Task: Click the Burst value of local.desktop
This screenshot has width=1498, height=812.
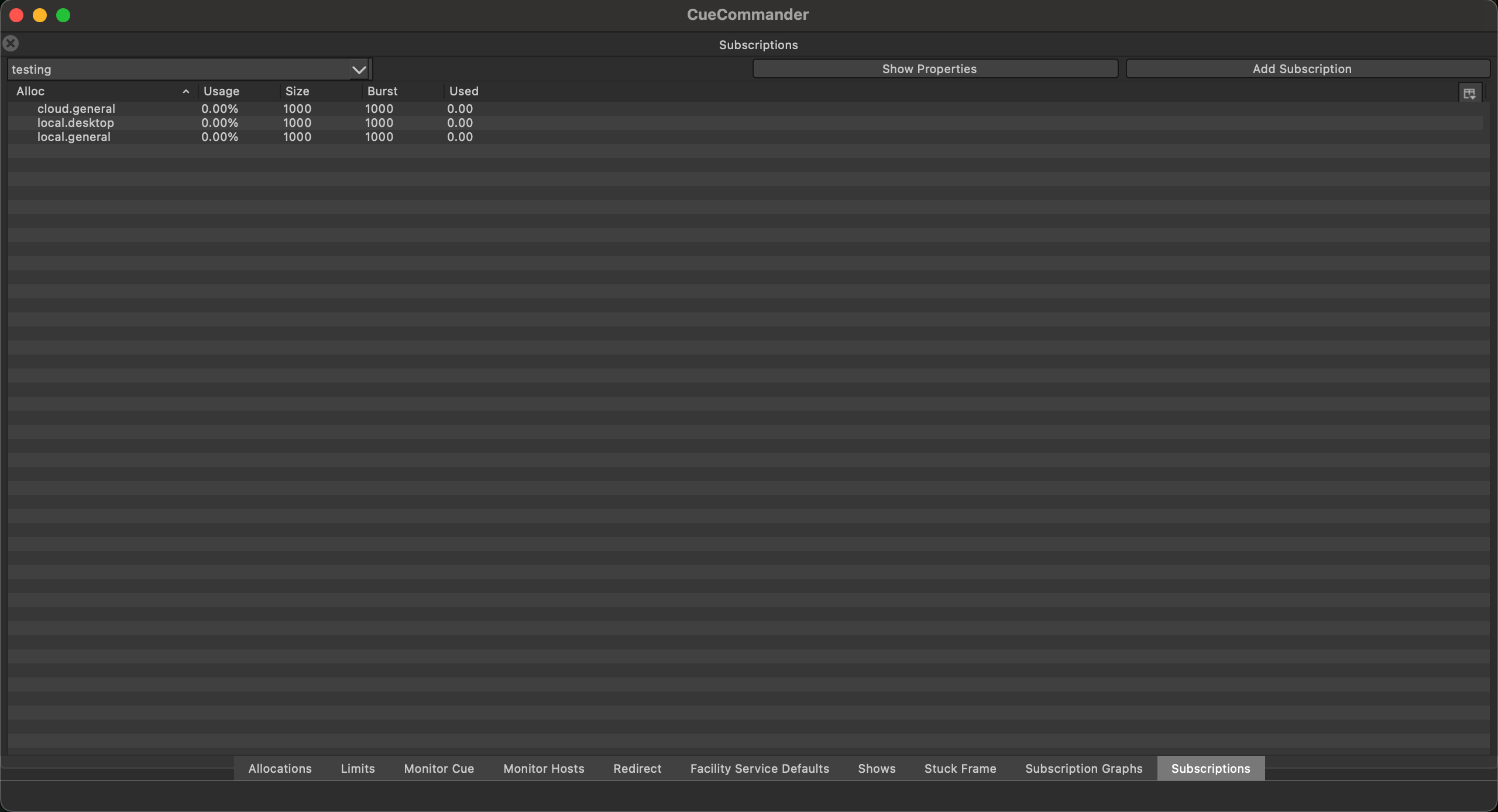Action: click(x=379, y=123)
